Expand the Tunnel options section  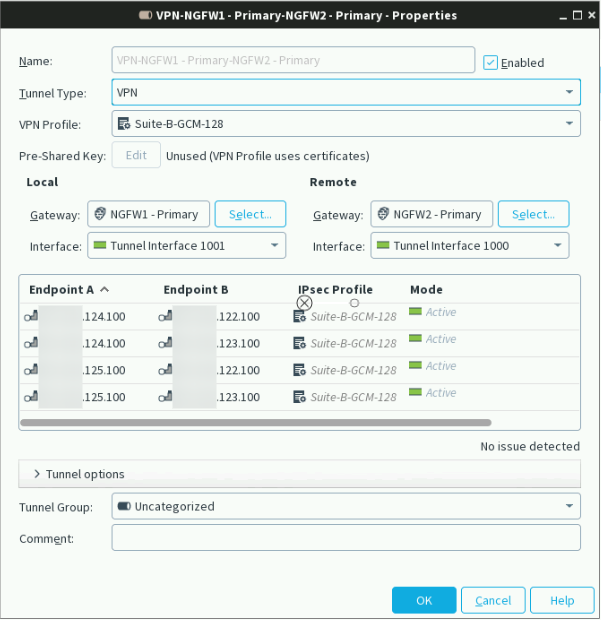(x=299, y=474)
